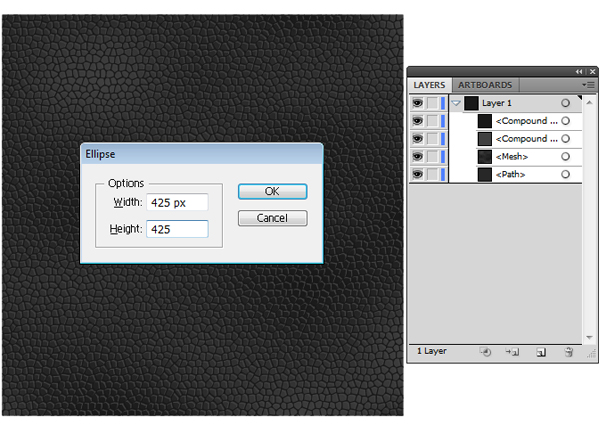Image resolution: width=600 pixels, height=427 pixels.
Task: Switch to the ARTBOARDS tab
Action: point(485,85)
